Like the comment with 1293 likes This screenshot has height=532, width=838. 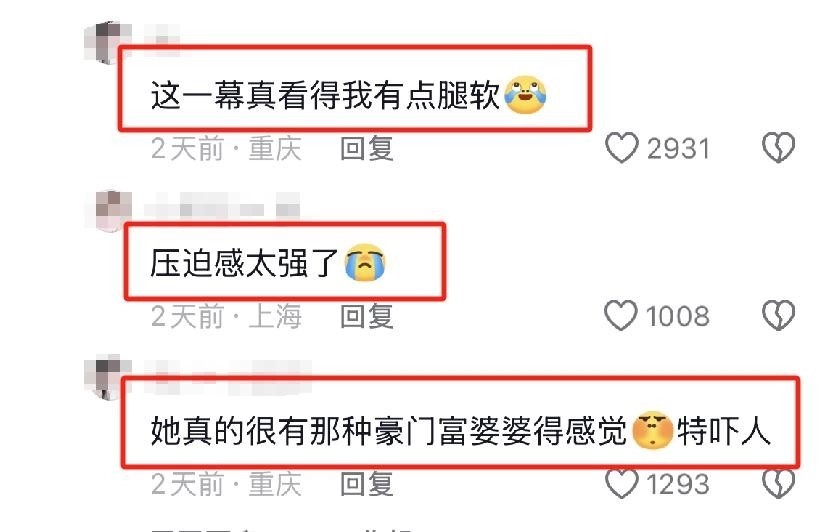pos(622,483)
